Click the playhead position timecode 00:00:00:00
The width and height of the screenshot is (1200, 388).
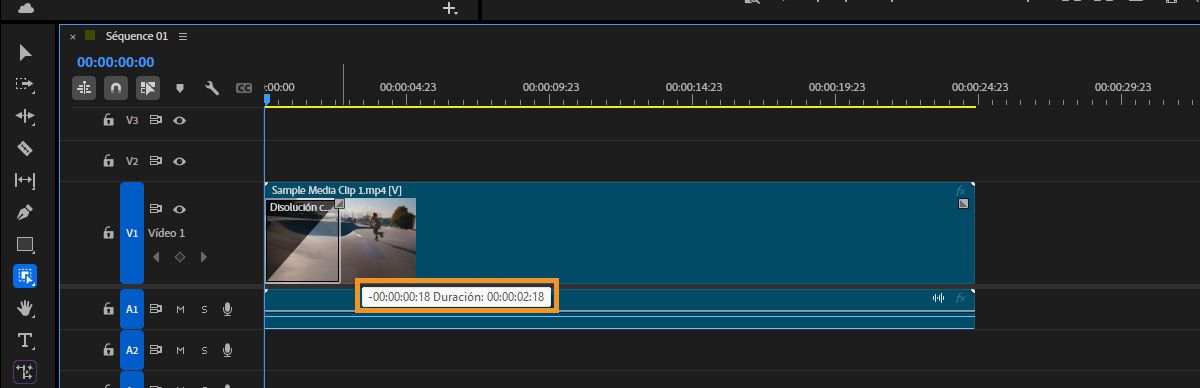click(116, 62)
